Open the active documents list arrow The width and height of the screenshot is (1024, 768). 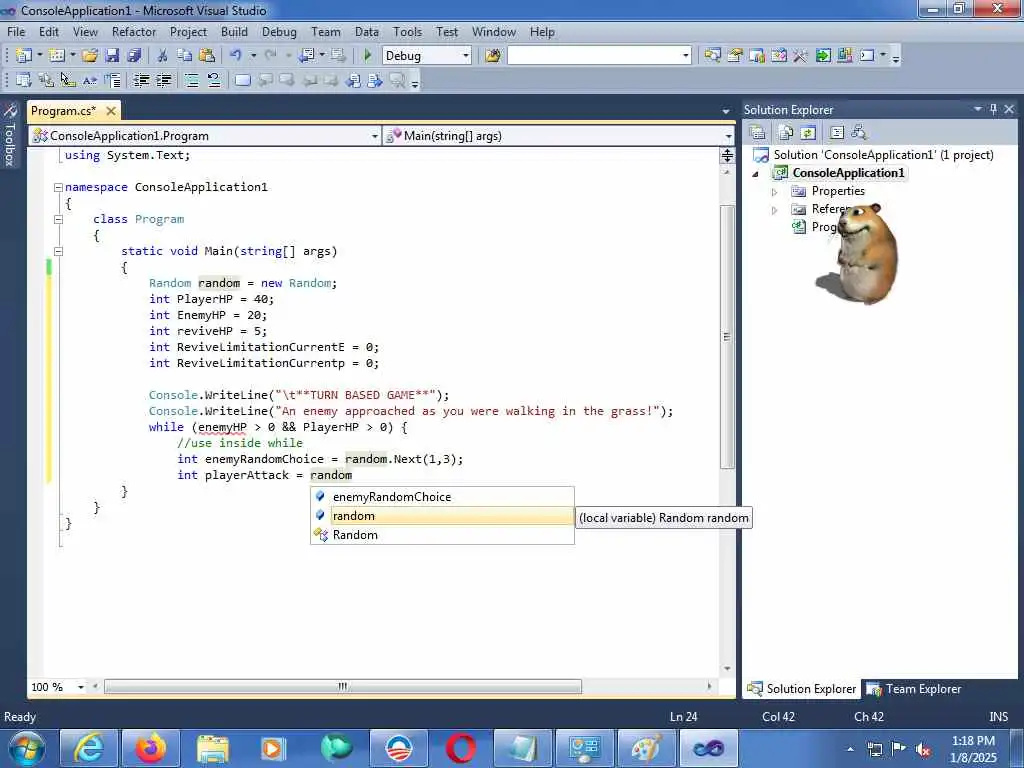tap(726, 112)
